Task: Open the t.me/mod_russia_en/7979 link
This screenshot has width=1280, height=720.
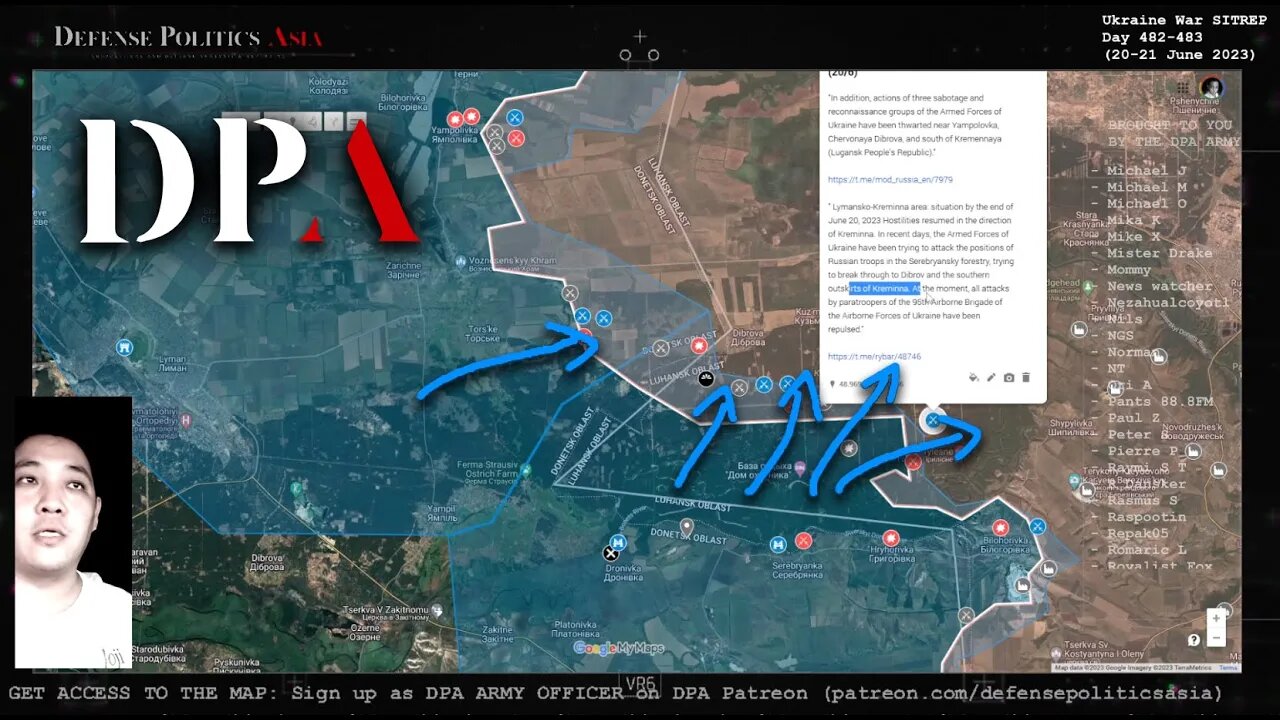Action: (x=890, y=180)
